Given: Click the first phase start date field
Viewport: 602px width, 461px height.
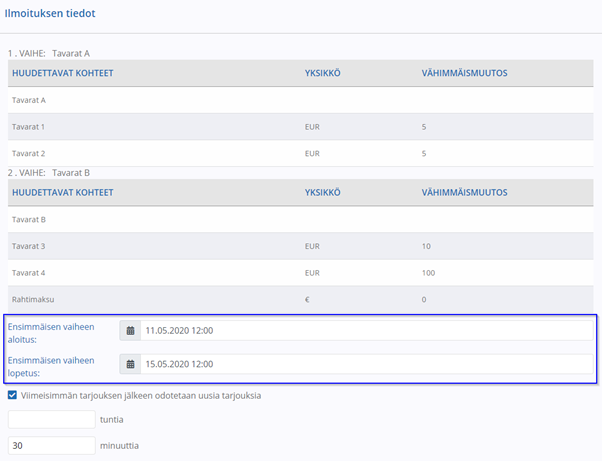Looking at the screenshot, I should [x=367, y=330].
